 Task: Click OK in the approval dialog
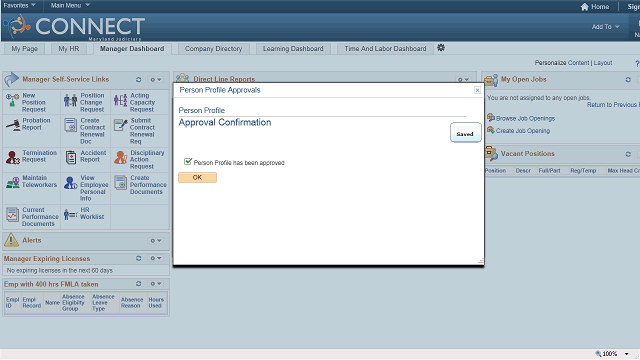tap(198, 178)
